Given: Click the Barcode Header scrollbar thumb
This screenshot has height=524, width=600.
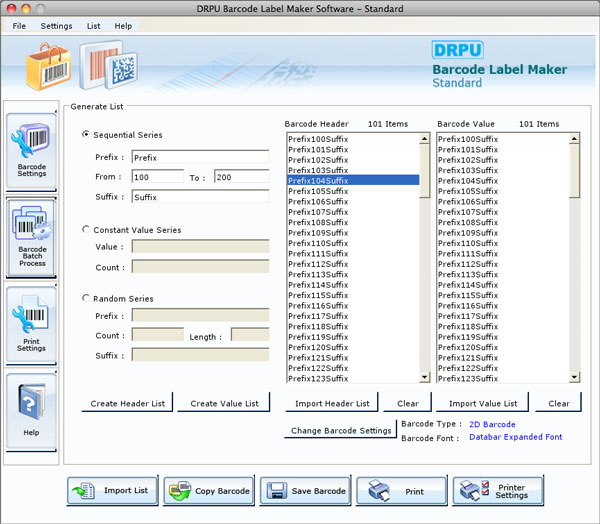Looking at the screenshot, I should coord(424,171).
